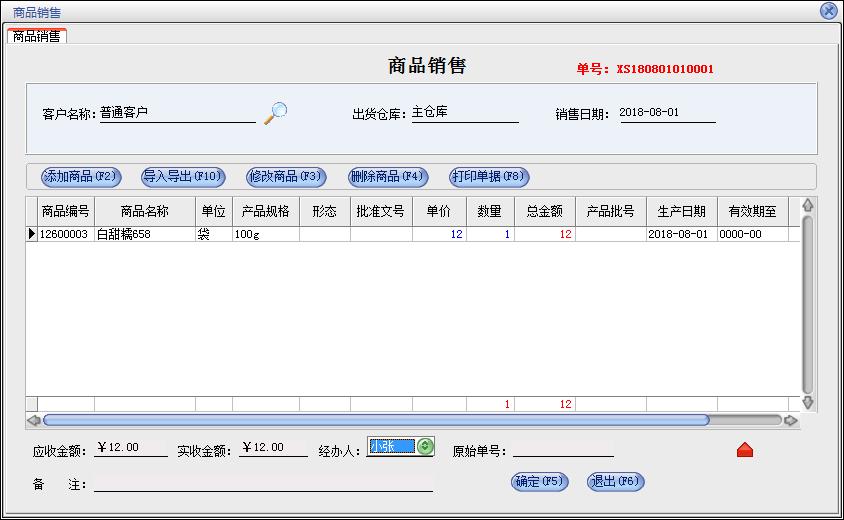844x520 pixels.
Task: Select the 商品销售 tab
Action: click(36, 37)
